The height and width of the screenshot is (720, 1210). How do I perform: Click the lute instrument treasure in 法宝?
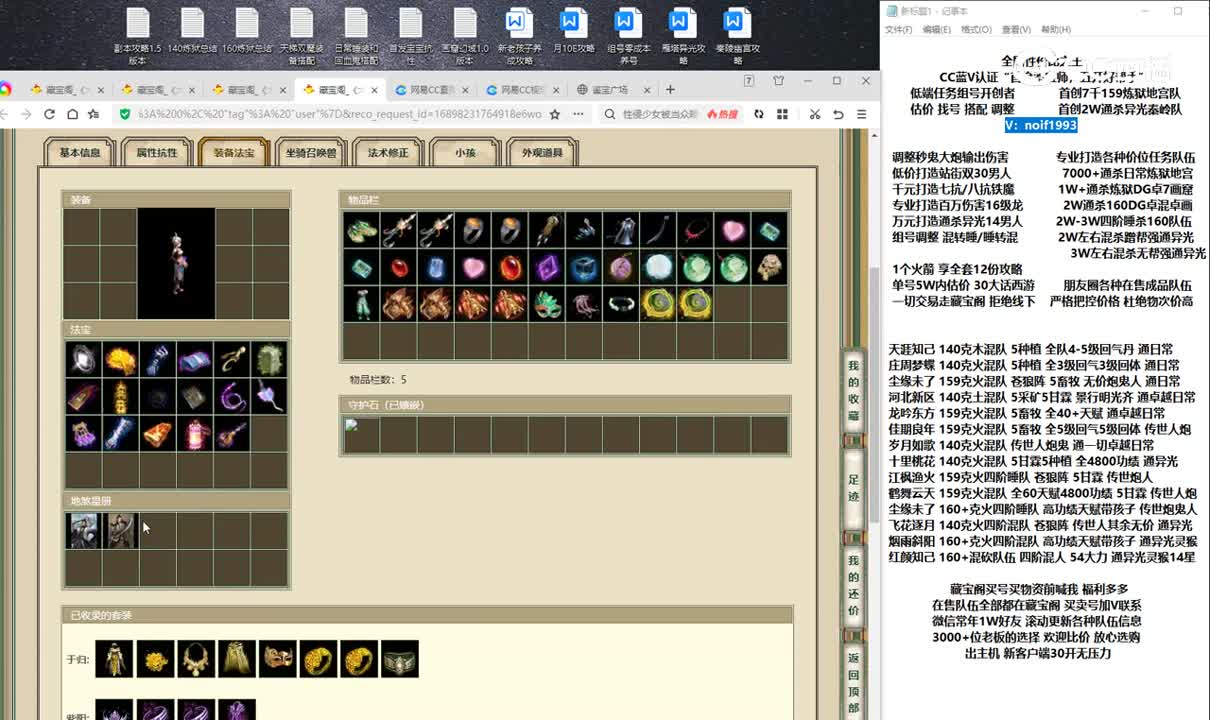pyautogui.click(x=232, y=434)
